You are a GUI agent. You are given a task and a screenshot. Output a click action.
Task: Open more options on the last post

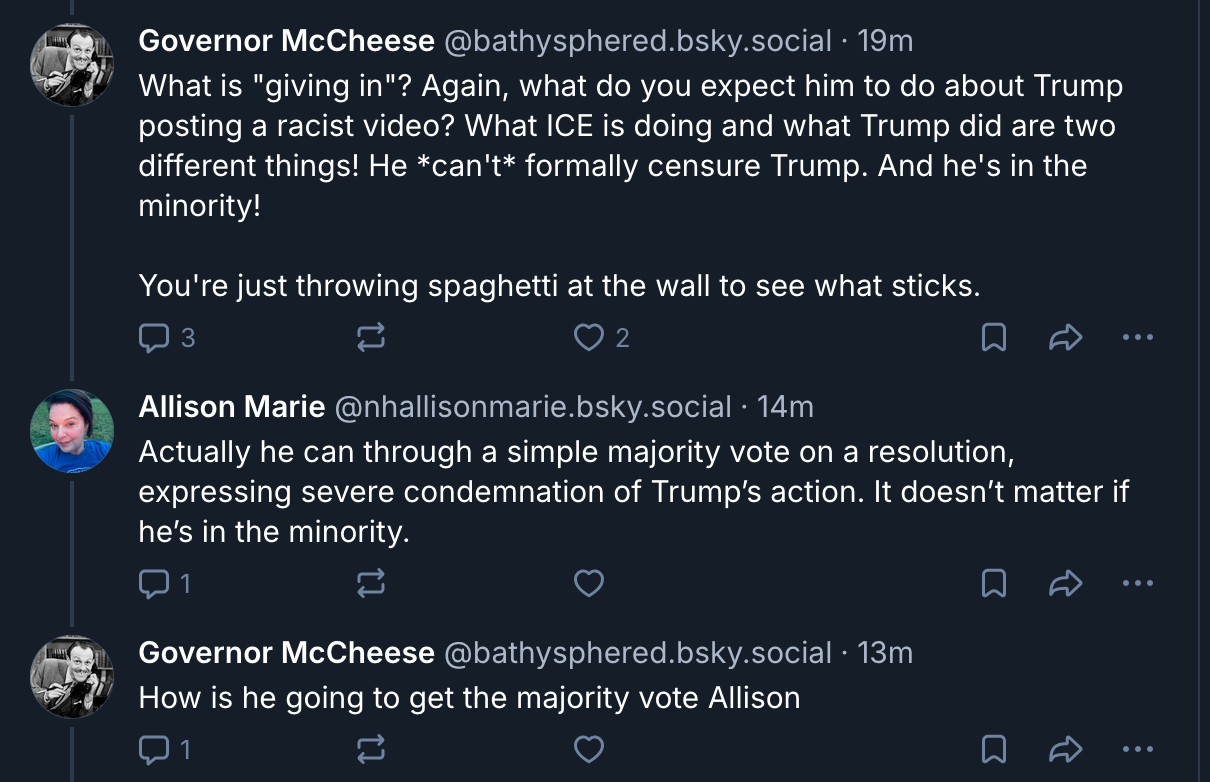(1137, 748)
